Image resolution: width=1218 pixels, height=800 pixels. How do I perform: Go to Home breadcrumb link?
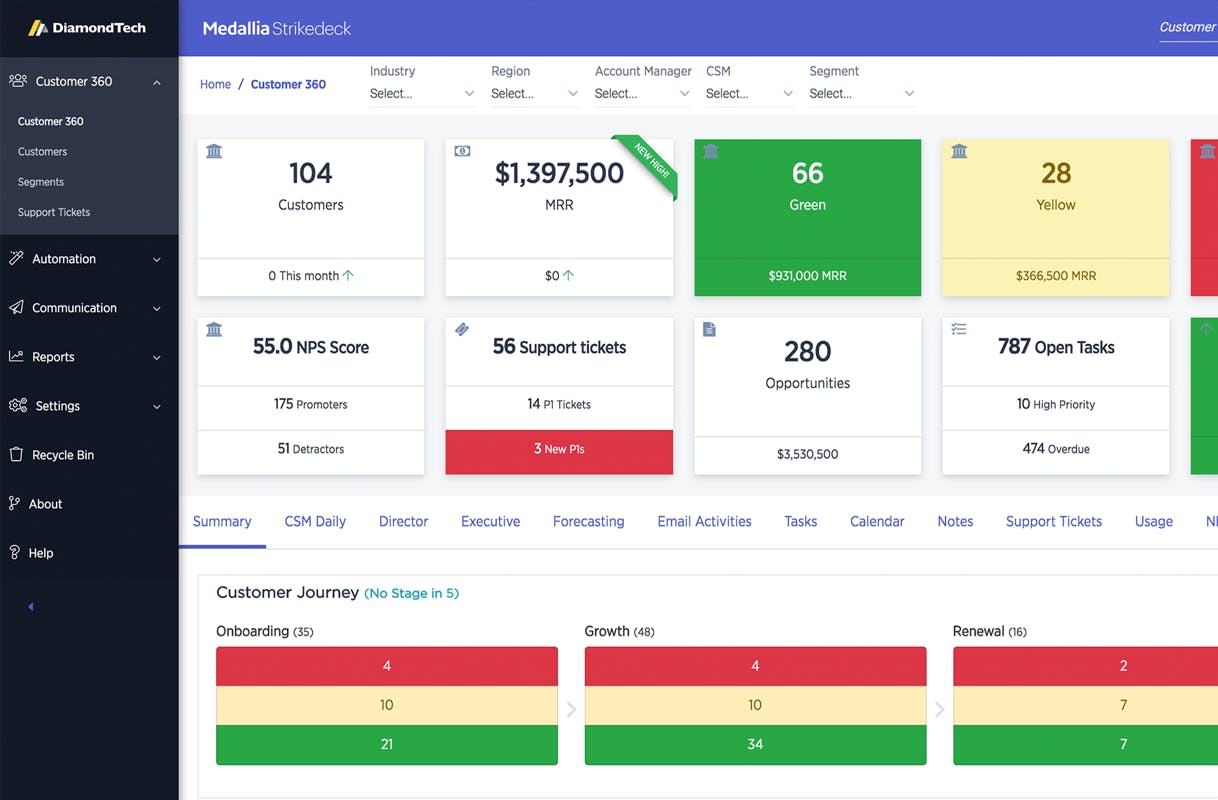pos(215,84)
